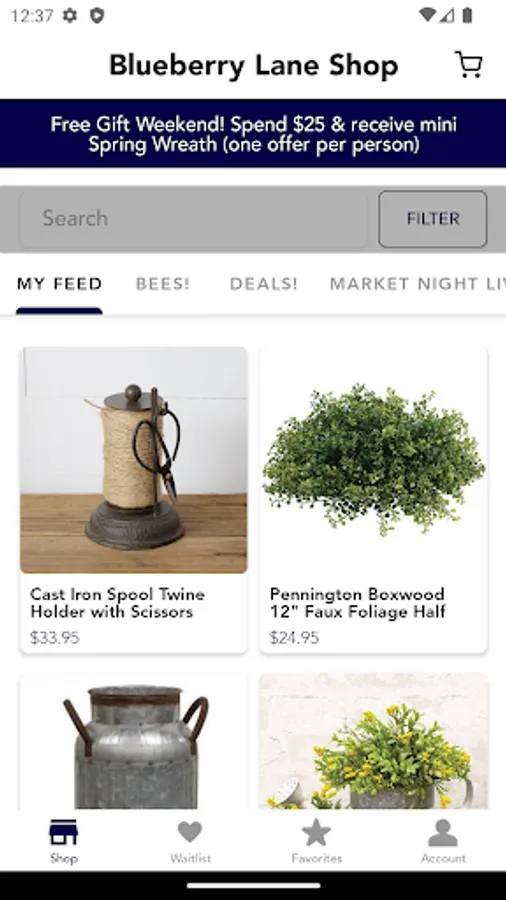The image size is (506, 900).
Task: Open the MARKET NIGHT LIVE tab
Action: (x=418, y=284)
